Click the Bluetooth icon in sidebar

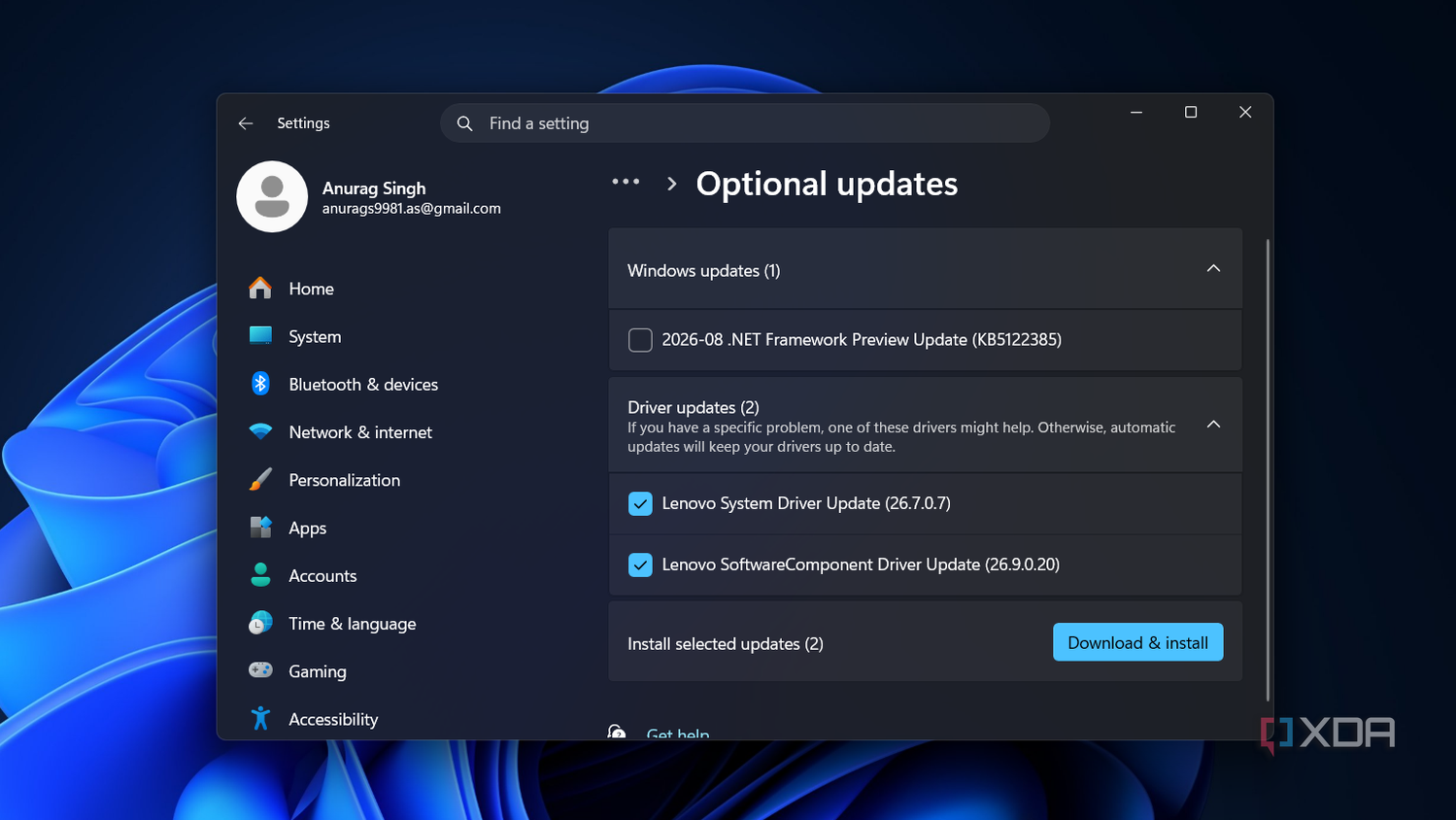click(260, 384)
